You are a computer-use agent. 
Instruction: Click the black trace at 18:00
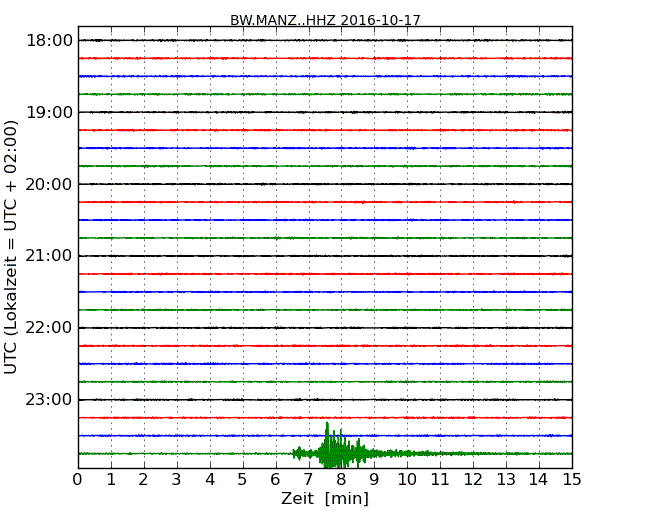tap(325, 40)
